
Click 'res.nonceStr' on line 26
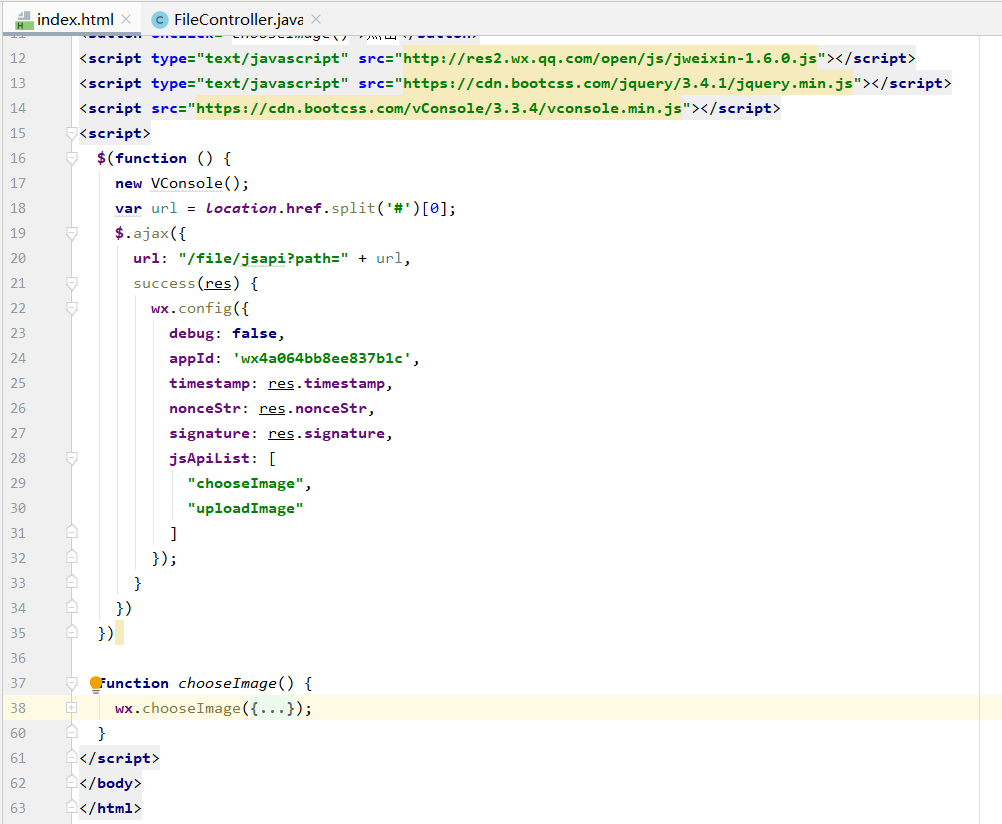click(x=313, y=408)
